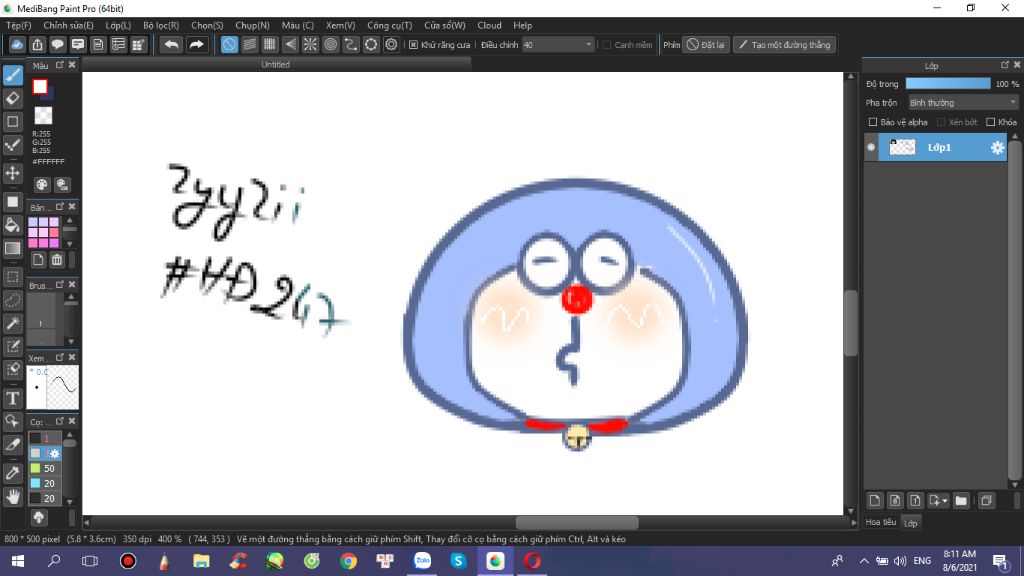The height and width of the screenshot is (576, 1024).
Task: Click the cloud save icon
Action: click(17, 44)
